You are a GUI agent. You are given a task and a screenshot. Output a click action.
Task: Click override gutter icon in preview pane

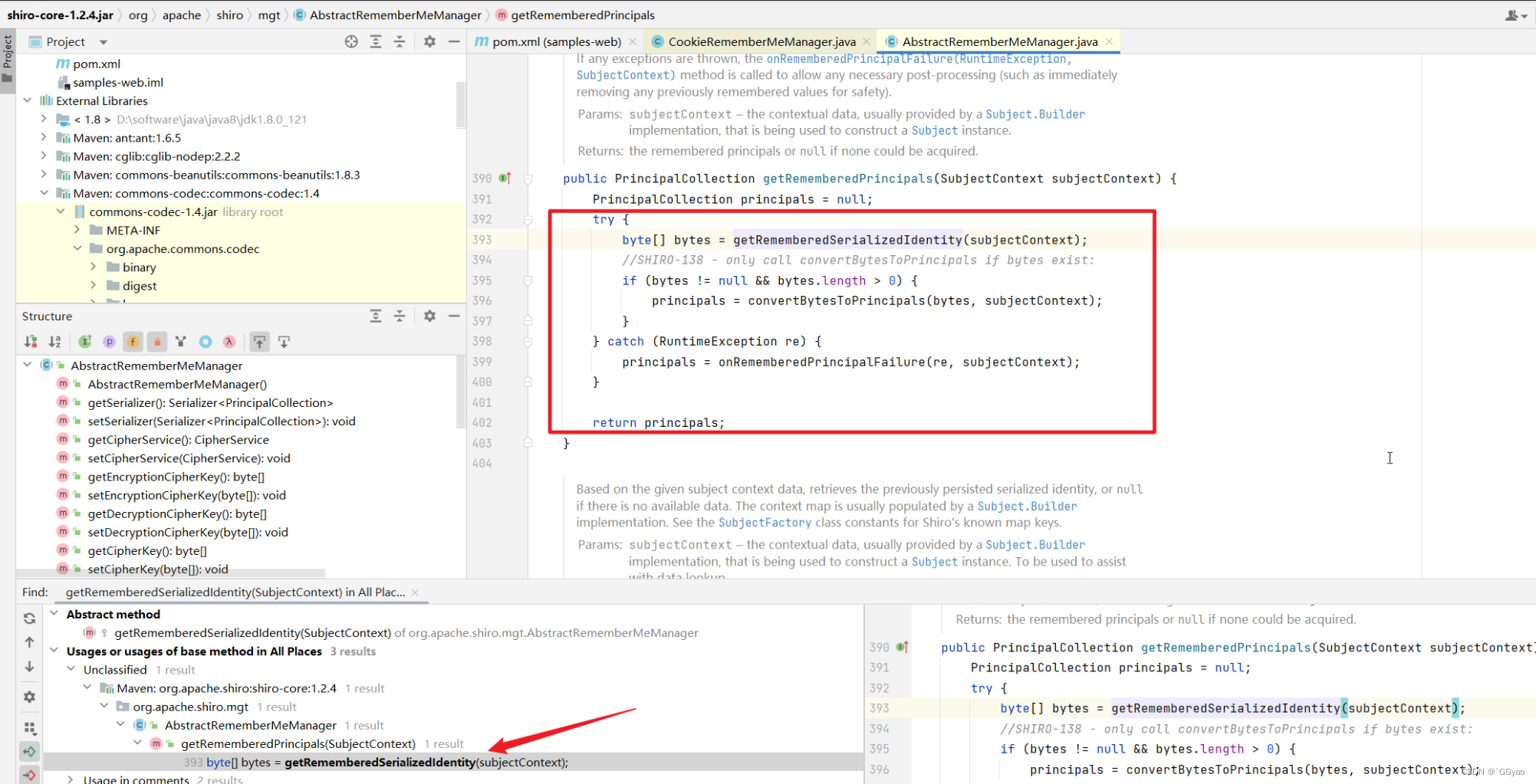tap(903, 647)
